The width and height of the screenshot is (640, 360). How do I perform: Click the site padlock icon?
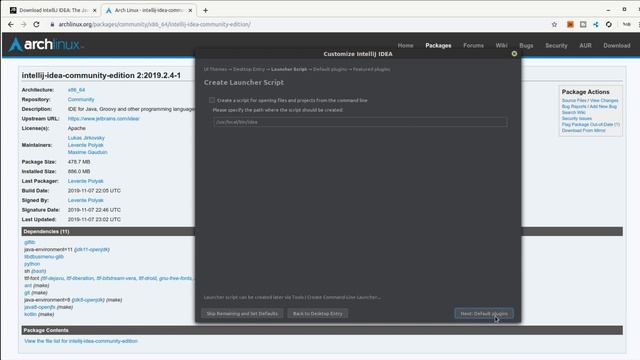(x=52, y=24)
